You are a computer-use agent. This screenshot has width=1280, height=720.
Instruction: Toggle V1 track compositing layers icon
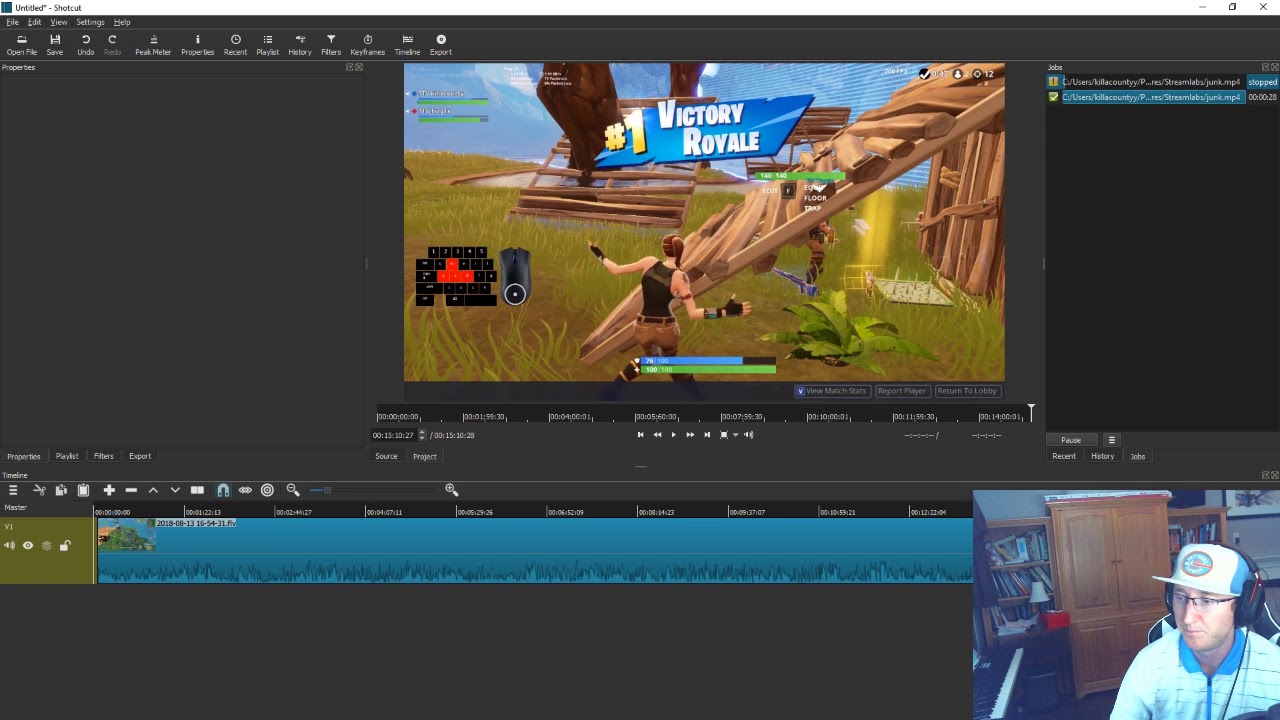46,545
